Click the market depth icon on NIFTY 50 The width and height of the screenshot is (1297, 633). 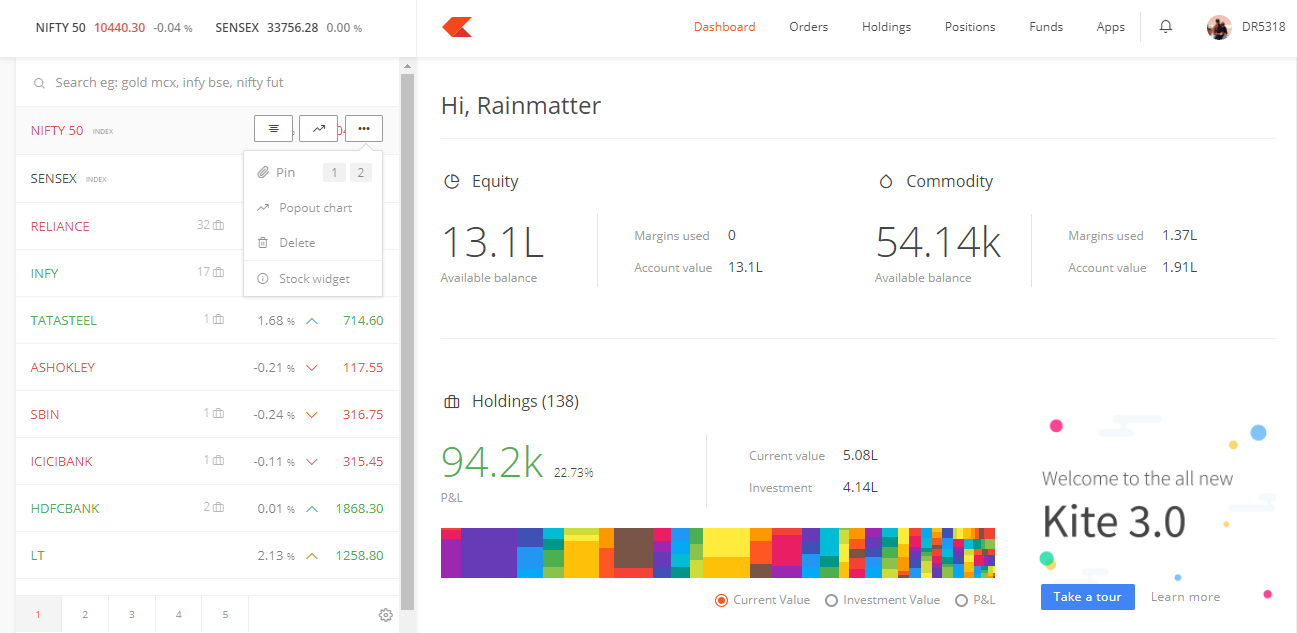(x=273, y=129)
